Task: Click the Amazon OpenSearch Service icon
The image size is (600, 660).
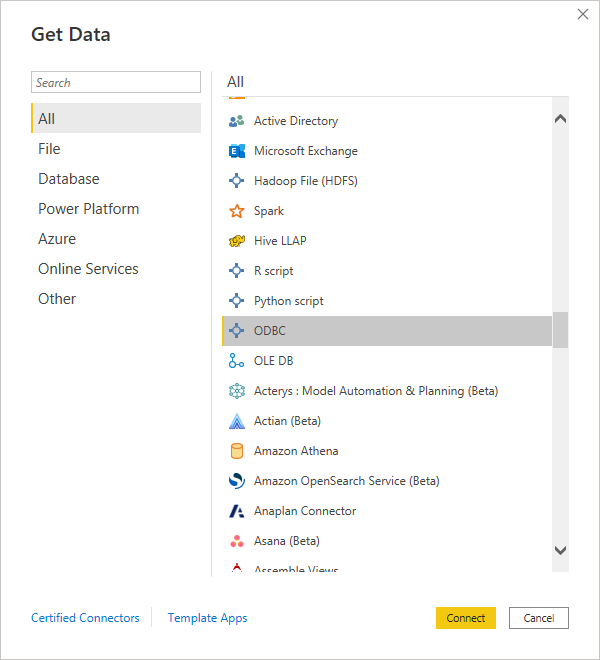Action: click(237, 481)
